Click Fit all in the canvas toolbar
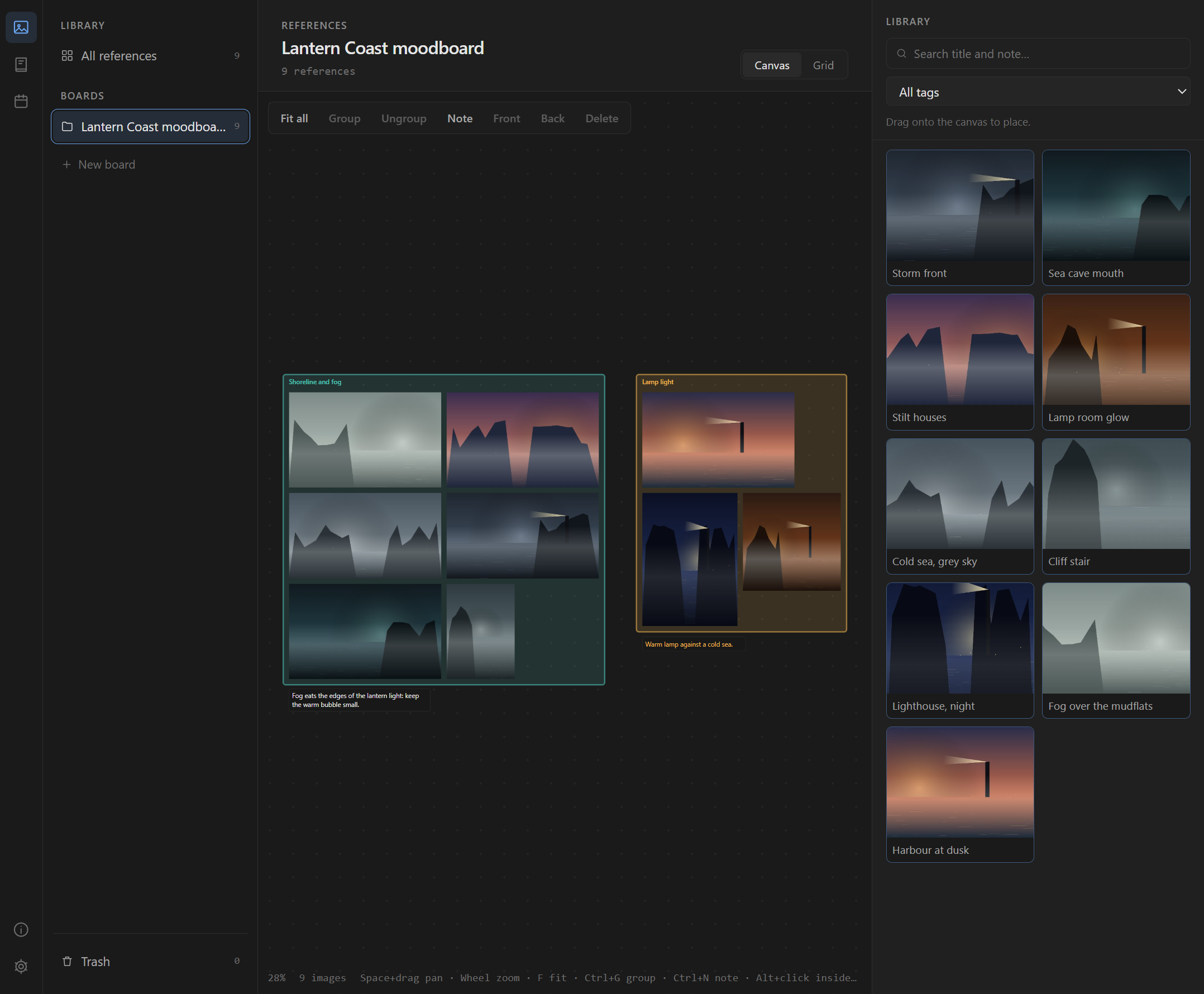The image size is (1204, 994). click(x=294, y=118)
